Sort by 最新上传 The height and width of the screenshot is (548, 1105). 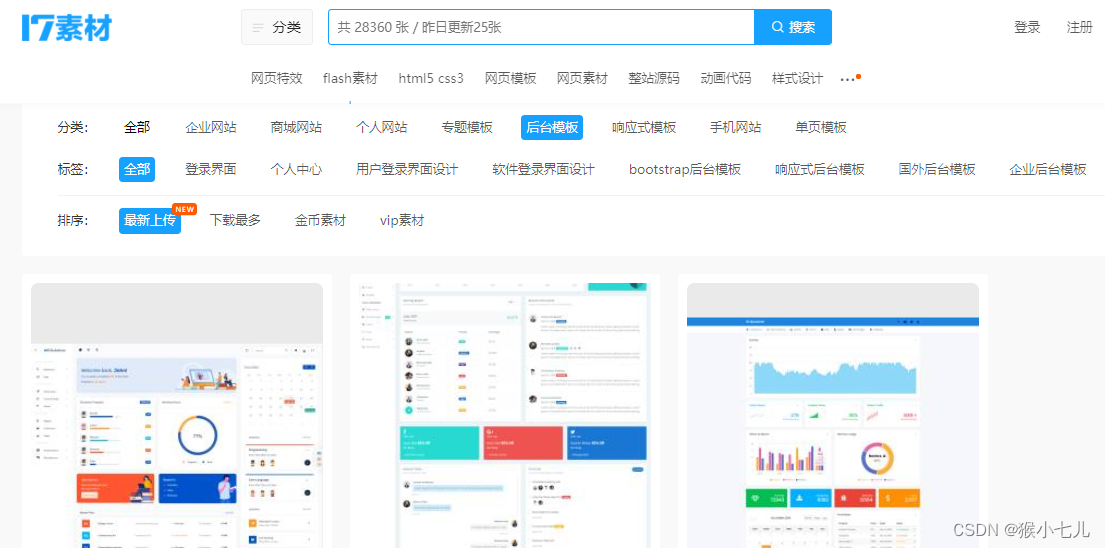(x=150, y=220)
